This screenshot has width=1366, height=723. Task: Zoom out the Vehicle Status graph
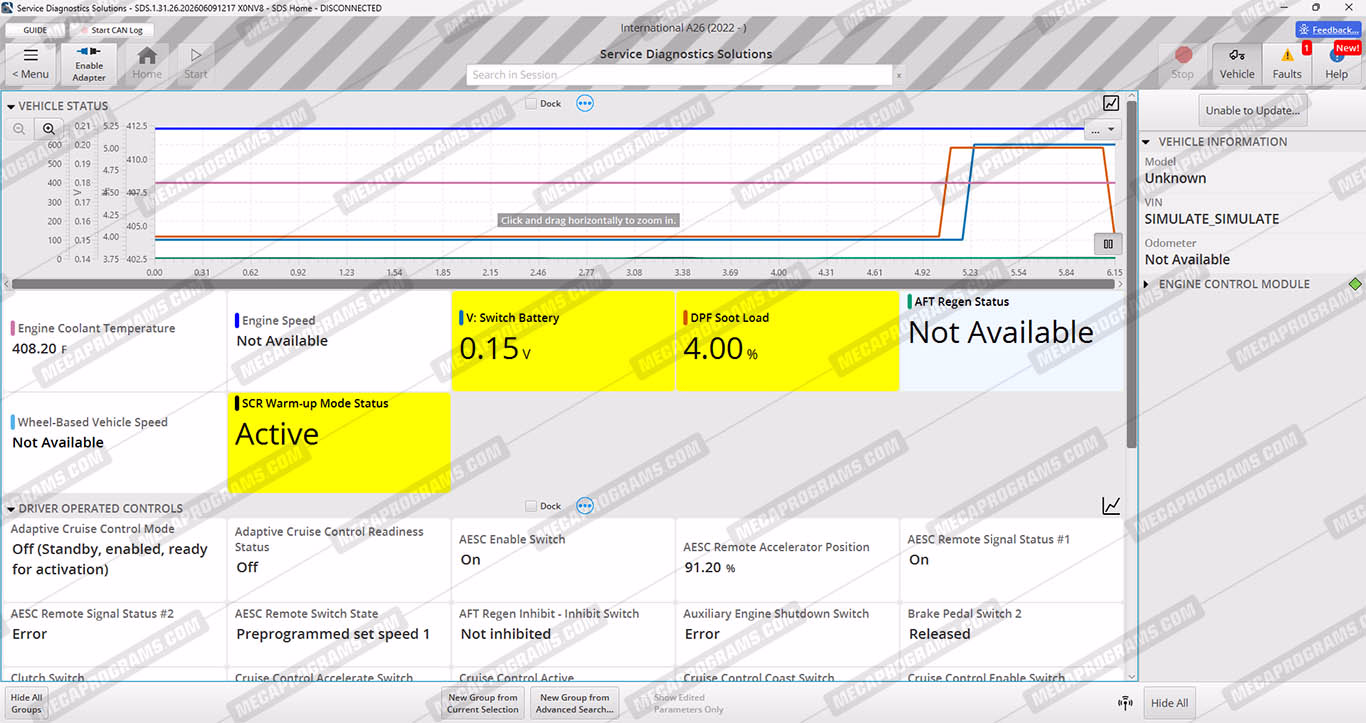tap(20, 128)
